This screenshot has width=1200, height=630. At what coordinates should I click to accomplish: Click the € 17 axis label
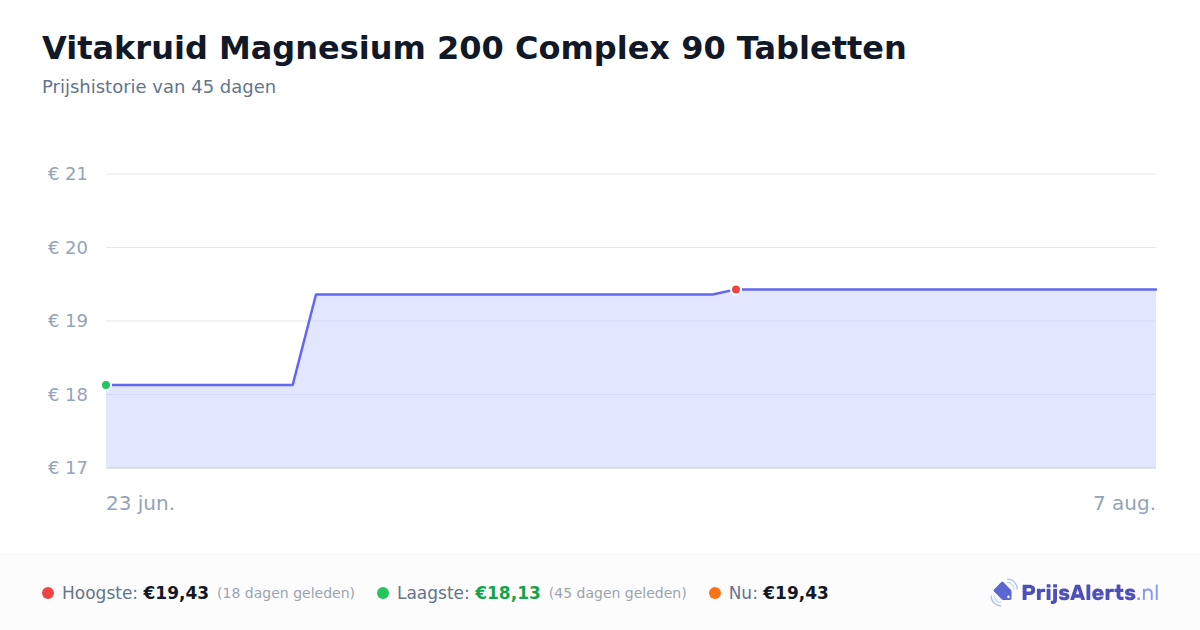68,468
